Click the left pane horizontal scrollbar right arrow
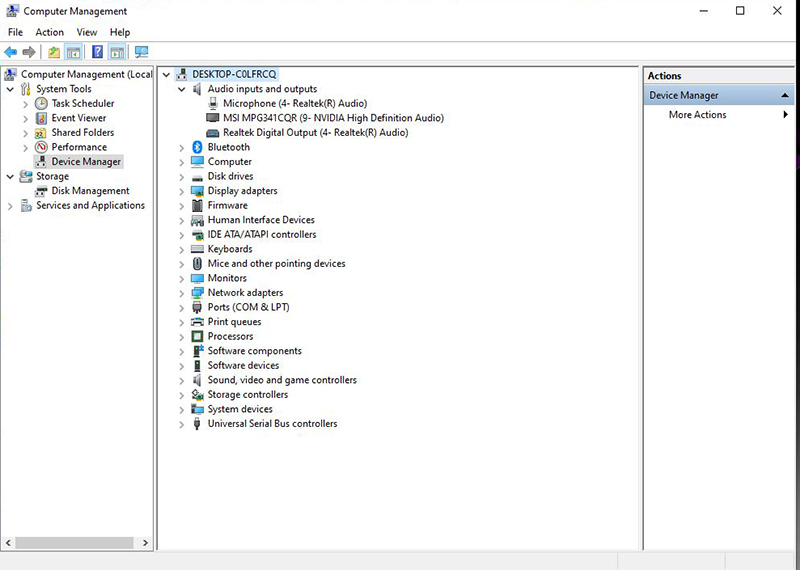The width and height of the screenshot is (800, 570). [x=146, y=543]
